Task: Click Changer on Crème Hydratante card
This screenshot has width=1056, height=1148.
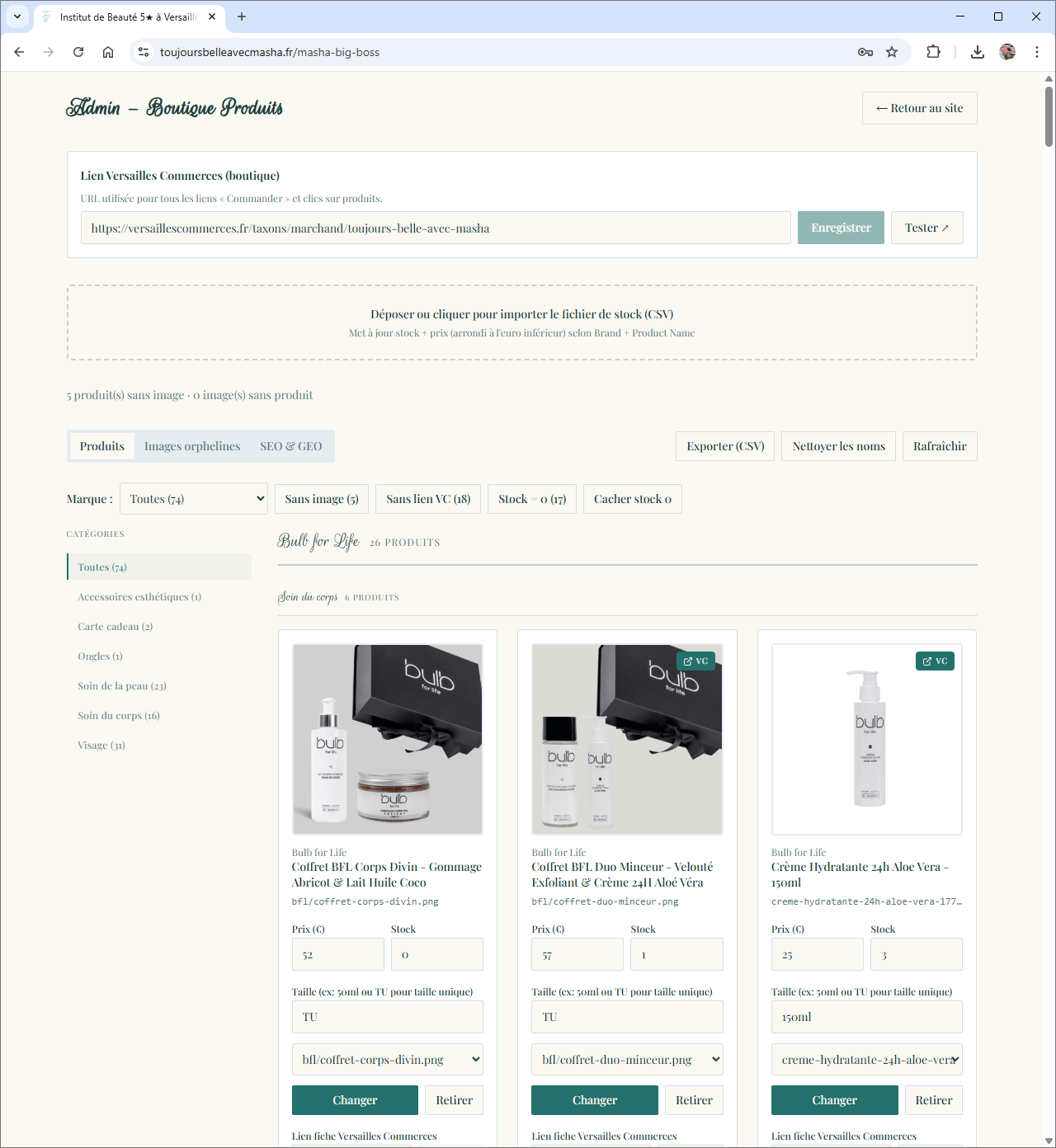Action: 834,1100
